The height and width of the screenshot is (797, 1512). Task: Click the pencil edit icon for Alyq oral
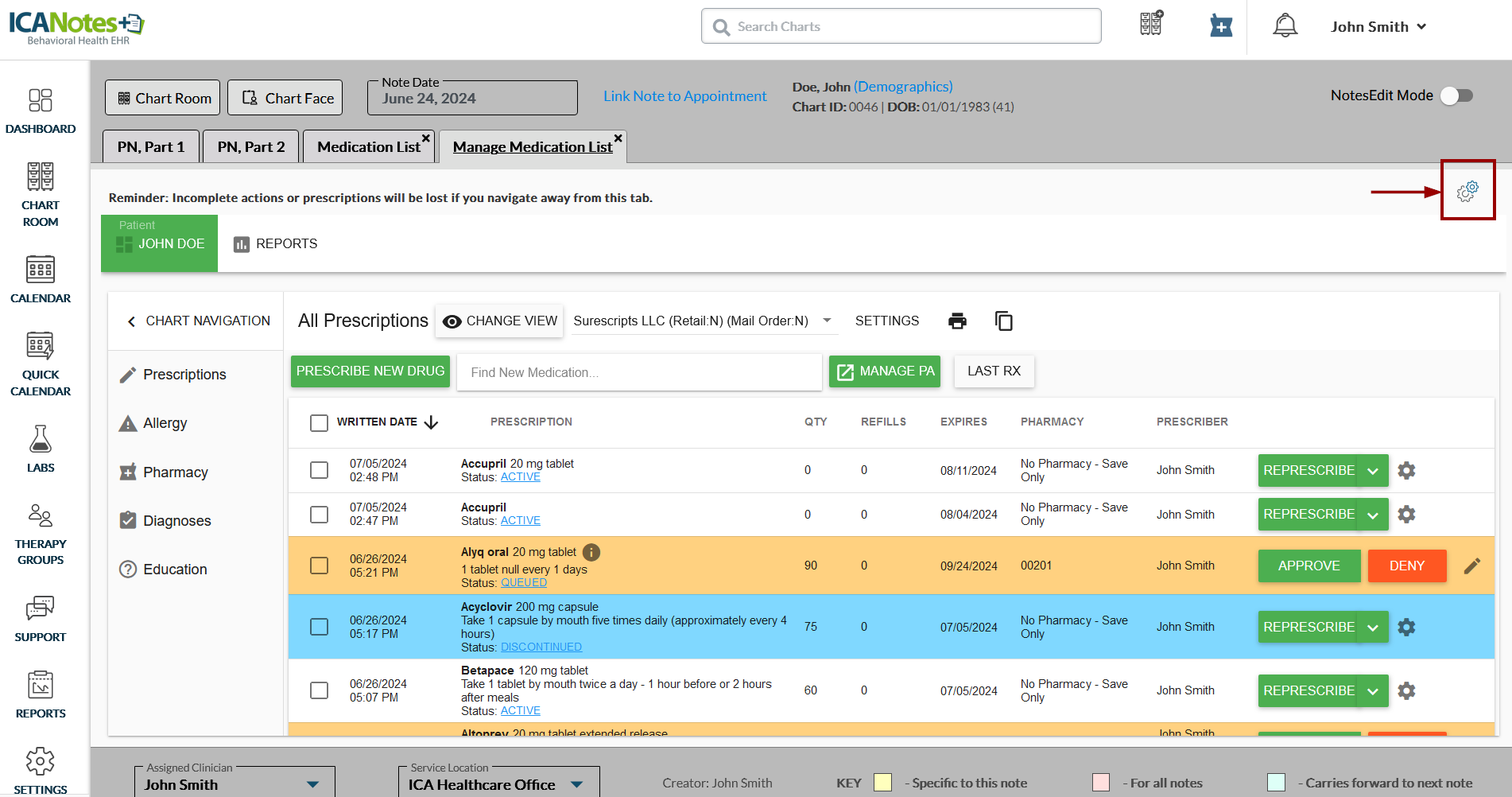1471,566
